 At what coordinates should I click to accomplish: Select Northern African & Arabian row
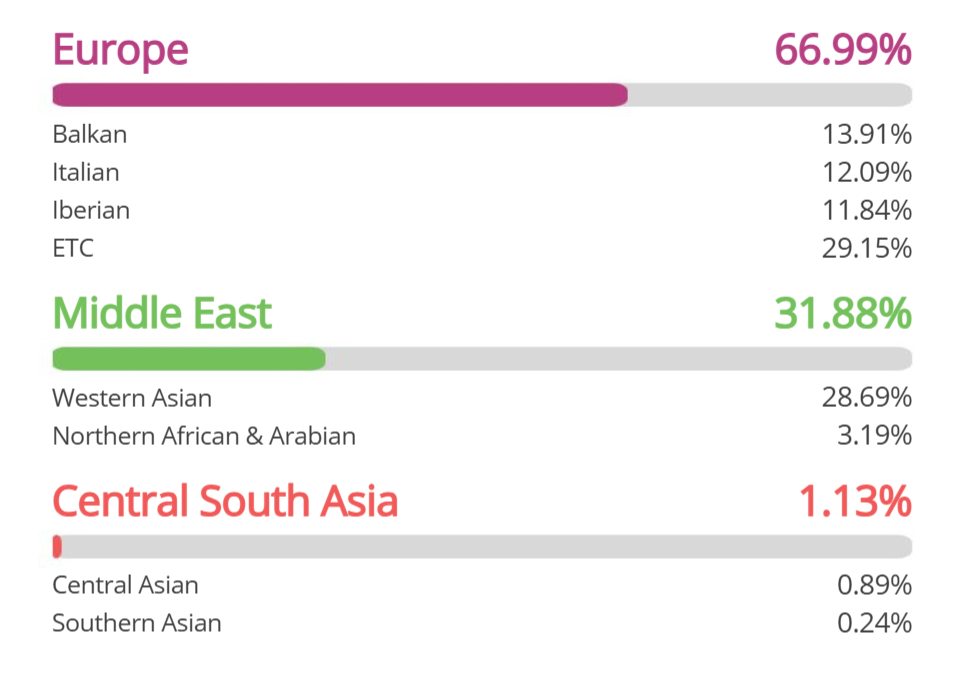(x=204, y=436)
